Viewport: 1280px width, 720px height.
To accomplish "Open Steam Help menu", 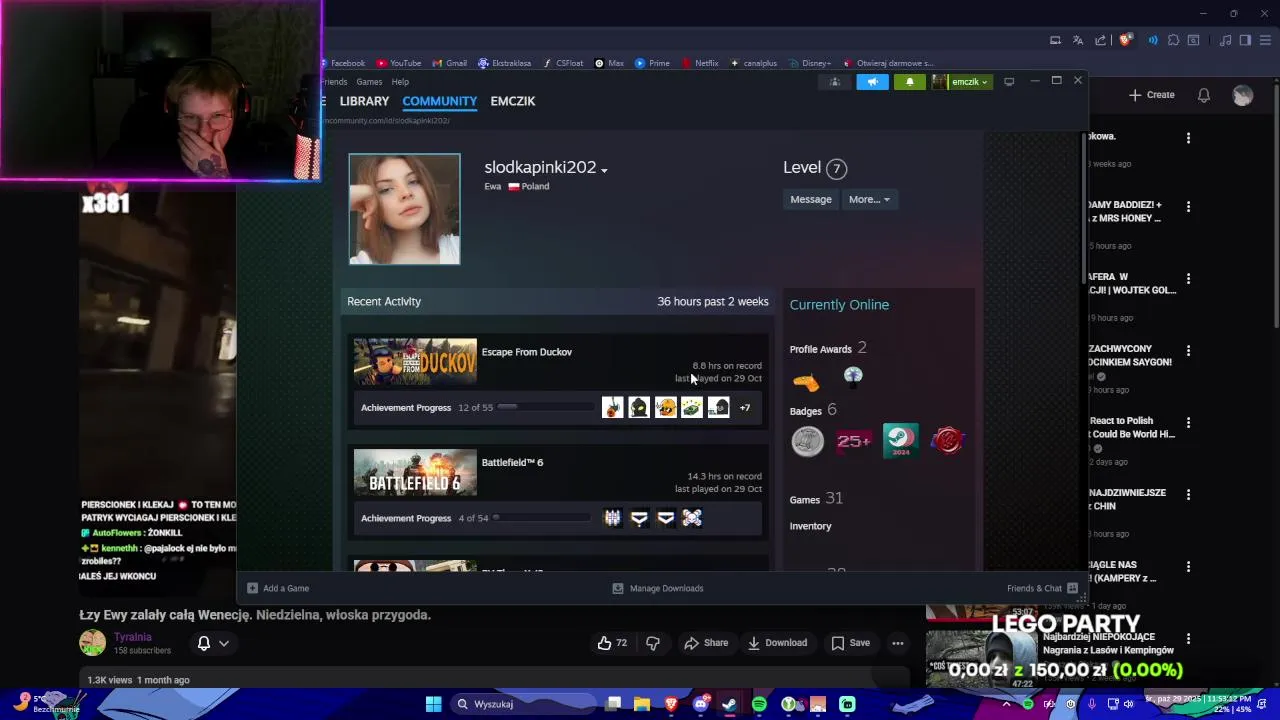I will 400,82.
